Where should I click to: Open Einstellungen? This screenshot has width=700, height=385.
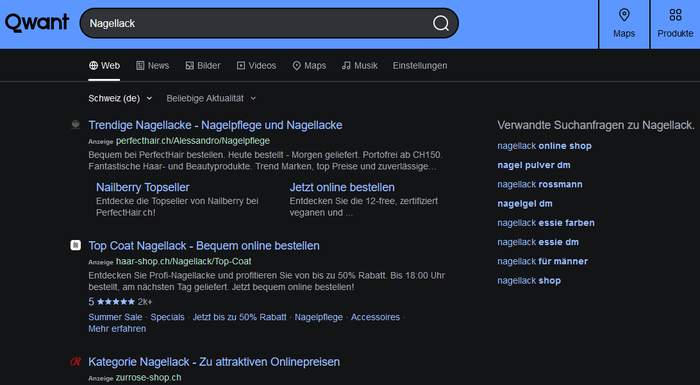pyautogui.click(x=420, y=66)
